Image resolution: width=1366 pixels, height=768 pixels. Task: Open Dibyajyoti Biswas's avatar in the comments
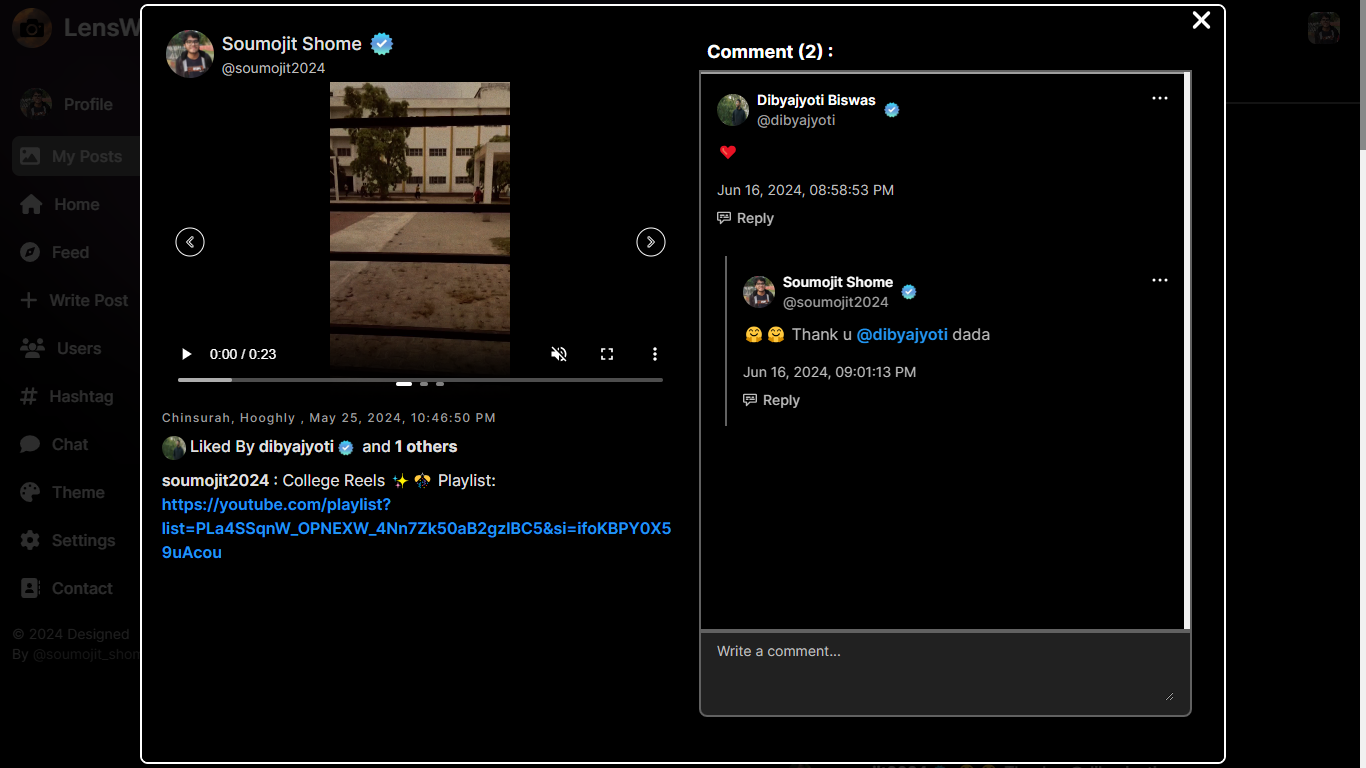click(733, 110)
